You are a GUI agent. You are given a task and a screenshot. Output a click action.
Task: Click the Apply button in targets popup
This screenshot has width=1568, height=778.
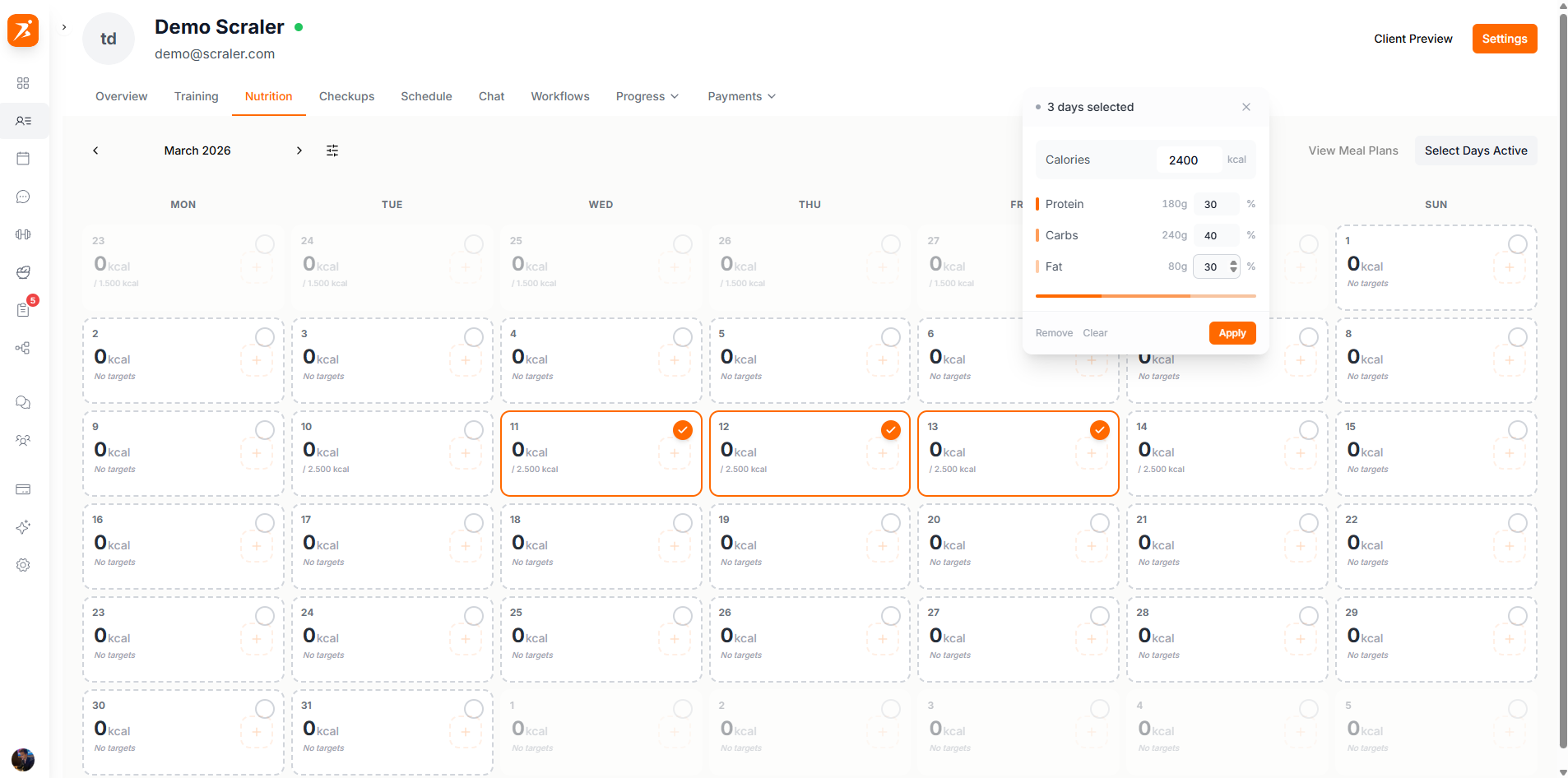coord(1232,333)
